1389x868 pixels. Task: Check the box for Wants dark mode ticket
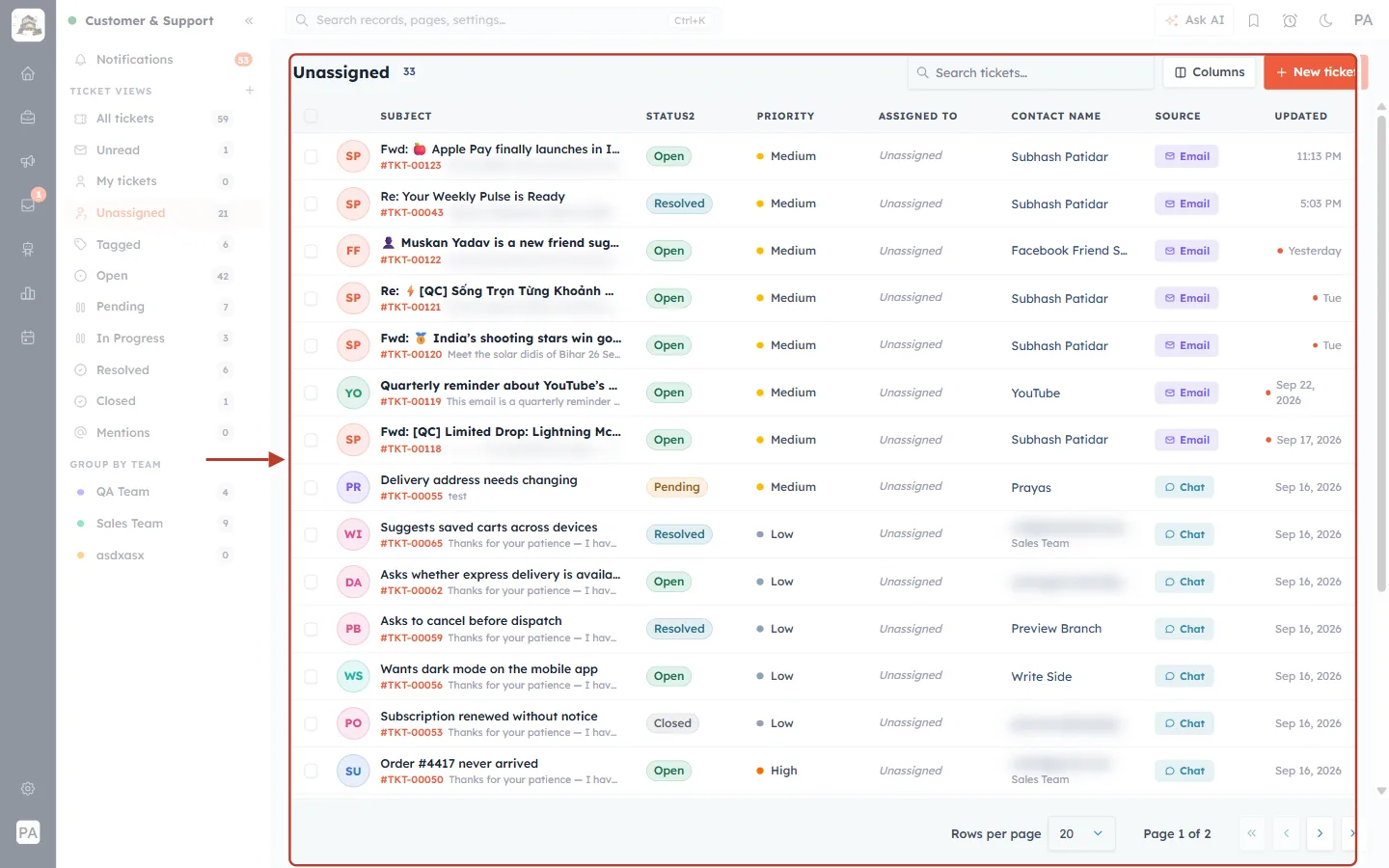tap(311, 676)
